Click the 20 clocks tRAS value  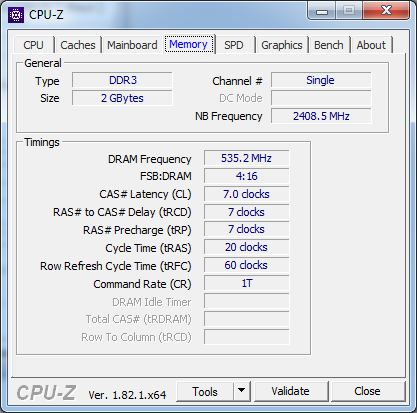click(247, 248)
